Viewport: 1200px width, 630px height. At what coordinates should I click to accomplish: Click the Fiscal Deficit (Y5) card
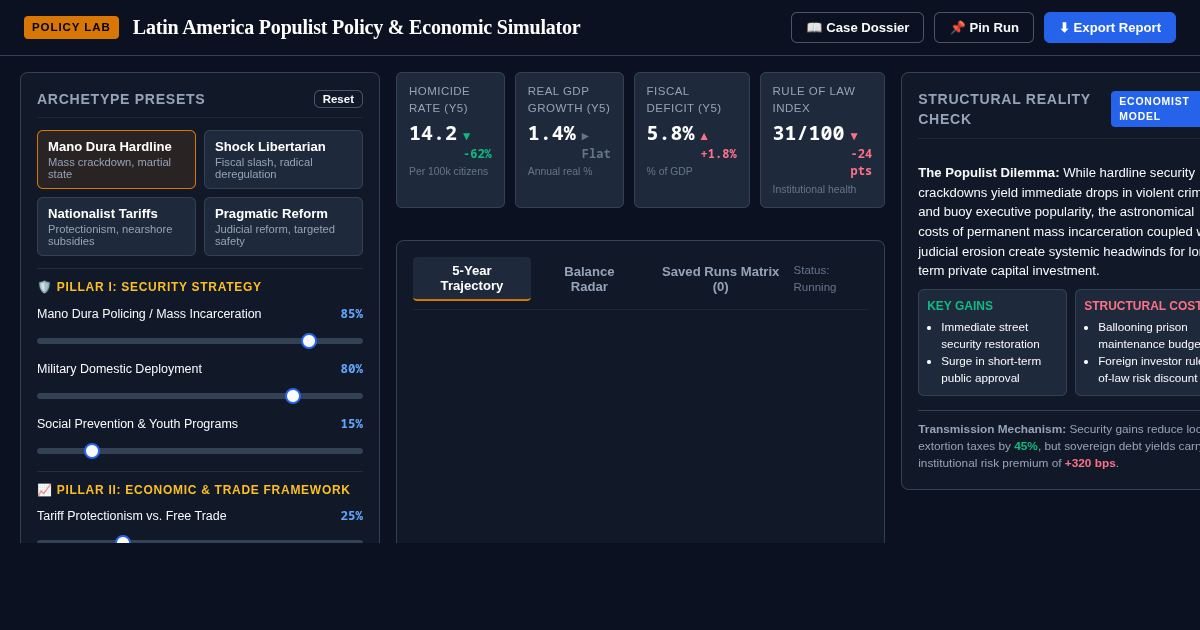pyautogui.click(x=691, y=140)
